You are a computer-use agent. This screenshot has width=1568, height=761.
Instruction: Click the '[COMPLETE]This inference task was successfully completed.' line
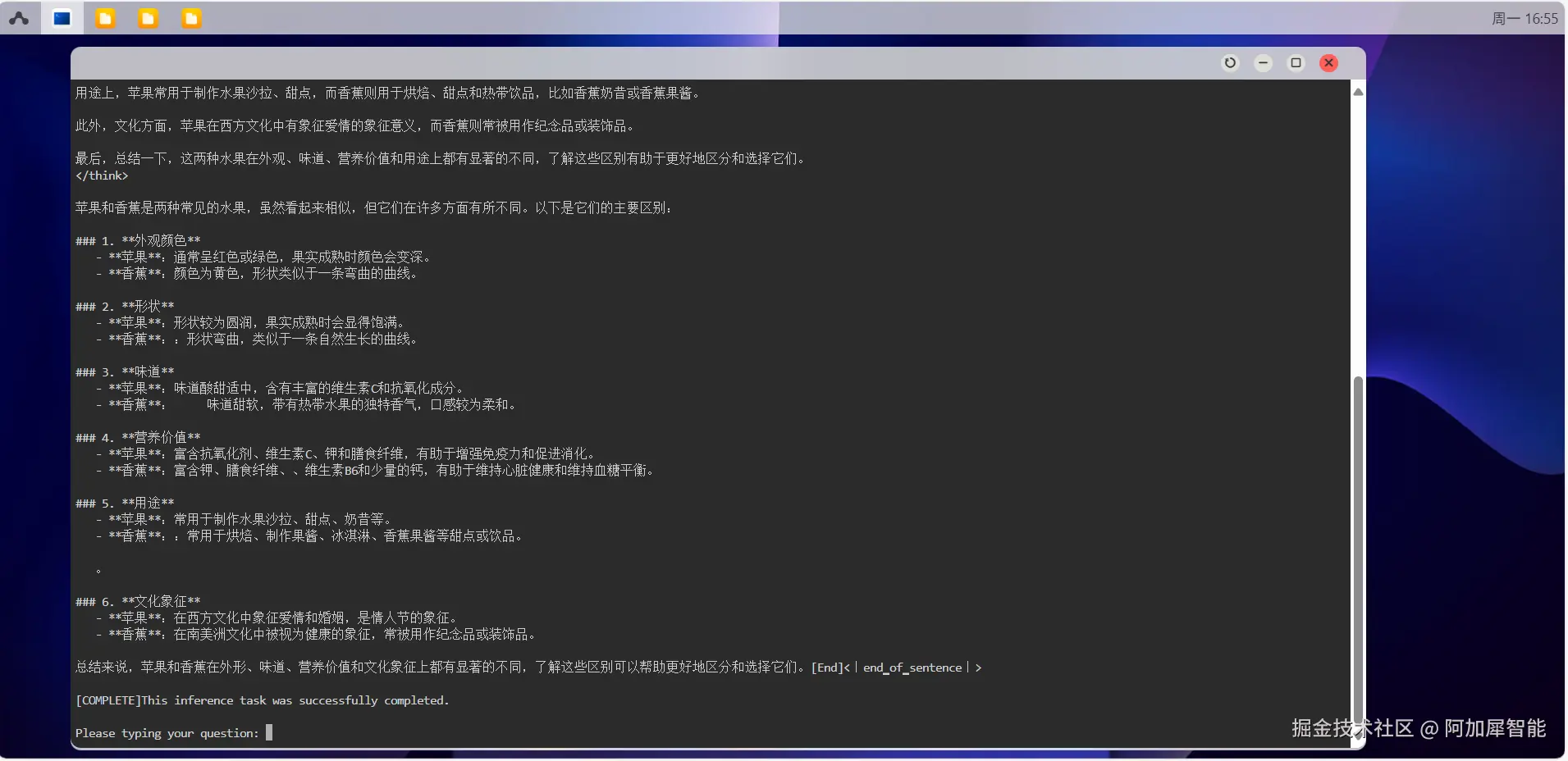click(263, 700)
